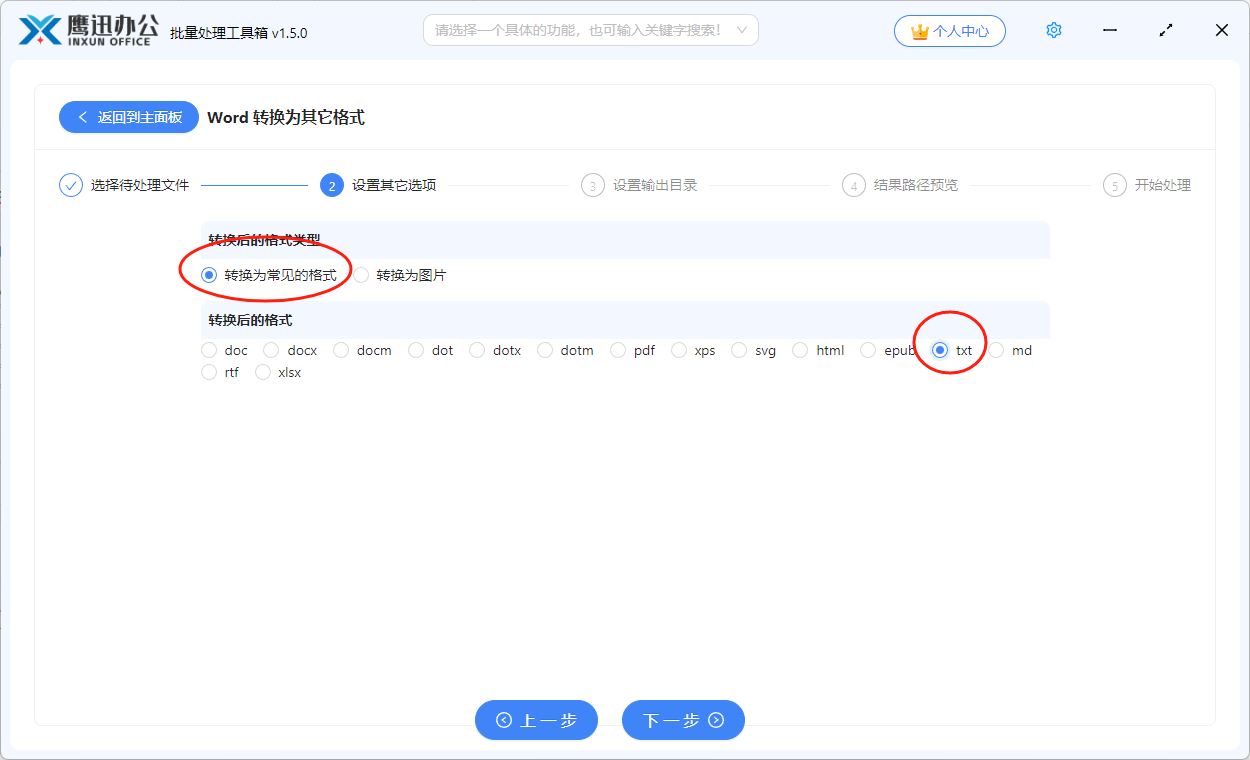
Task: Click the step 2 circle labeled 设置其它选项
Action: (x=331, y=185)
